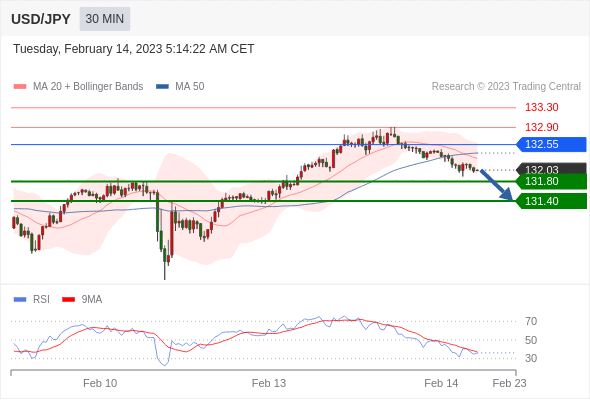This screenshot has height=400, width=590.
Task: Click the blue 132.55 pivot price tag
Action: 551,144
